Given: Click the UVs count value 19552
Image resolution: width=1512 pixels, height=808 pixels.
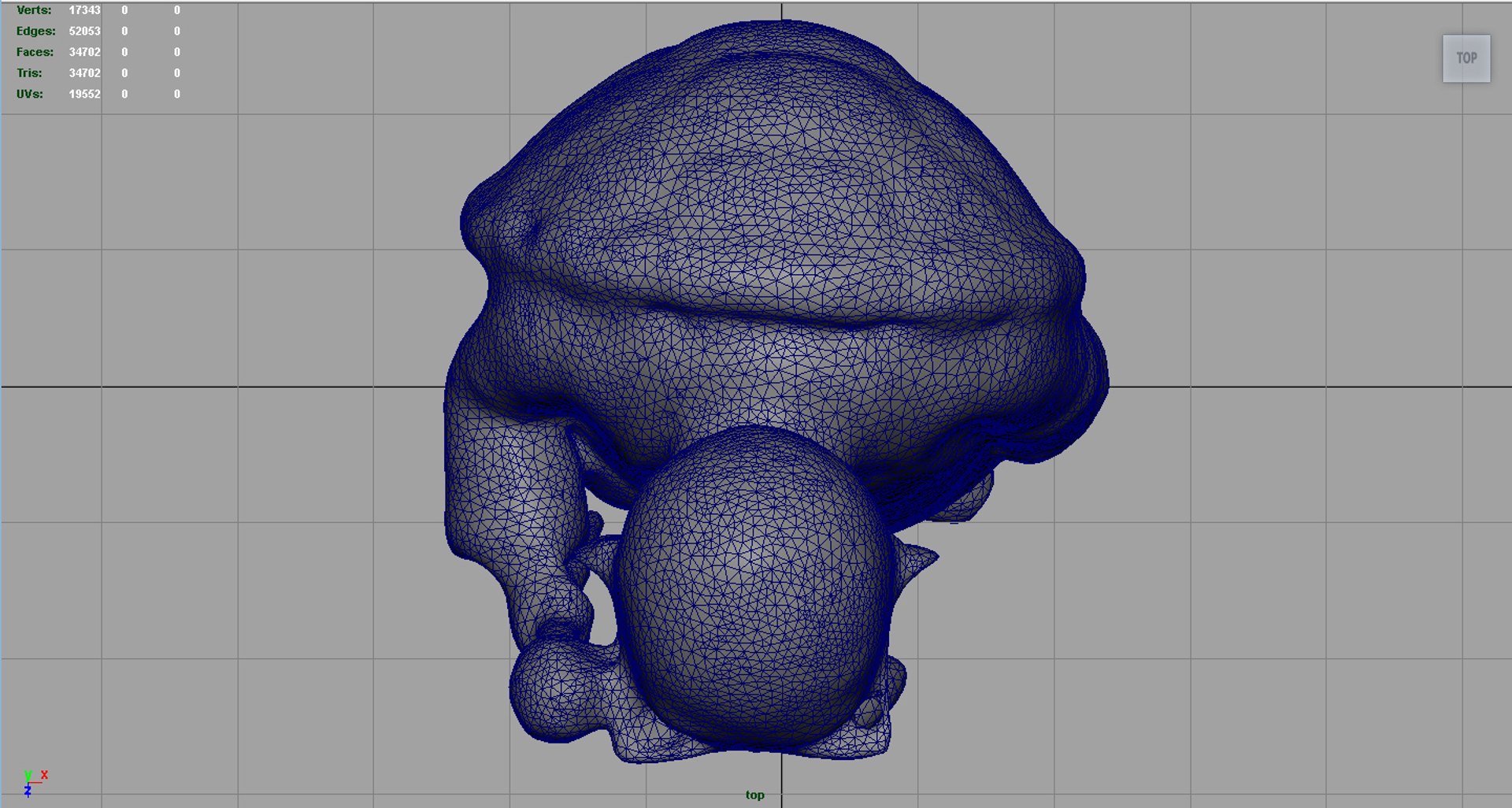Looking at the screenshot, I should tap(84, 94).
